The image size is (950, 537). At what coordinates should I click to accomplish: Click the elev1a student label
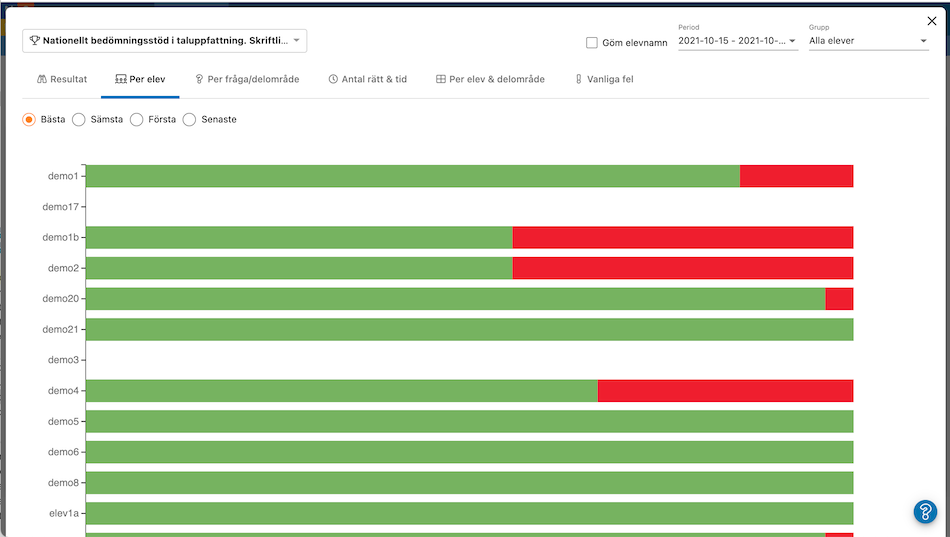point(64,513)
